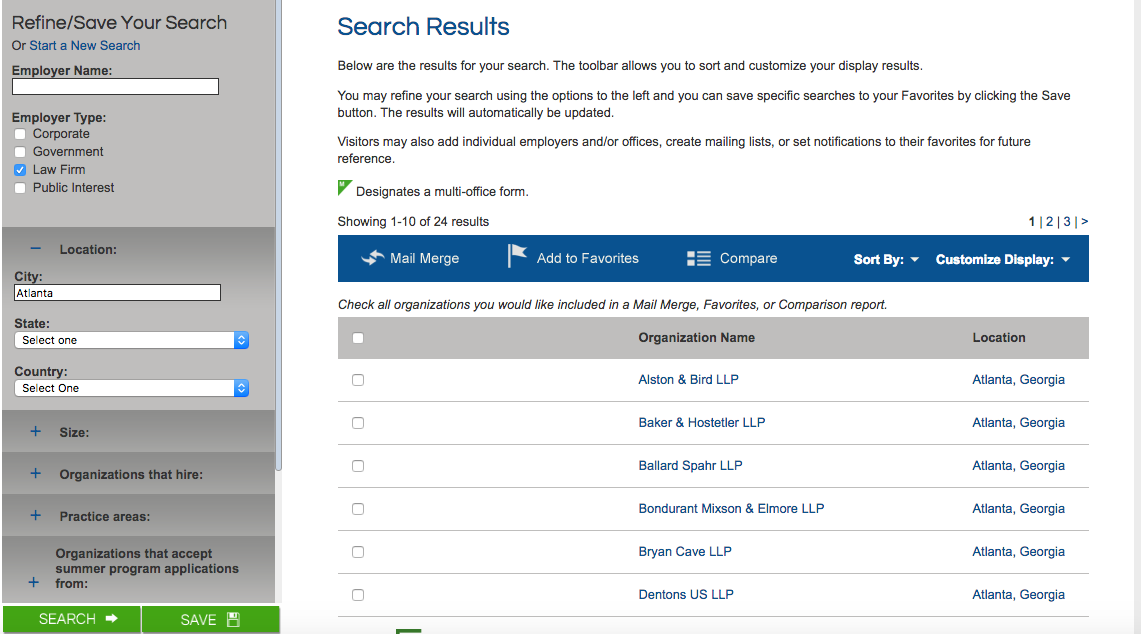
Task: Click current page number 1
Action: point(1032,221)
